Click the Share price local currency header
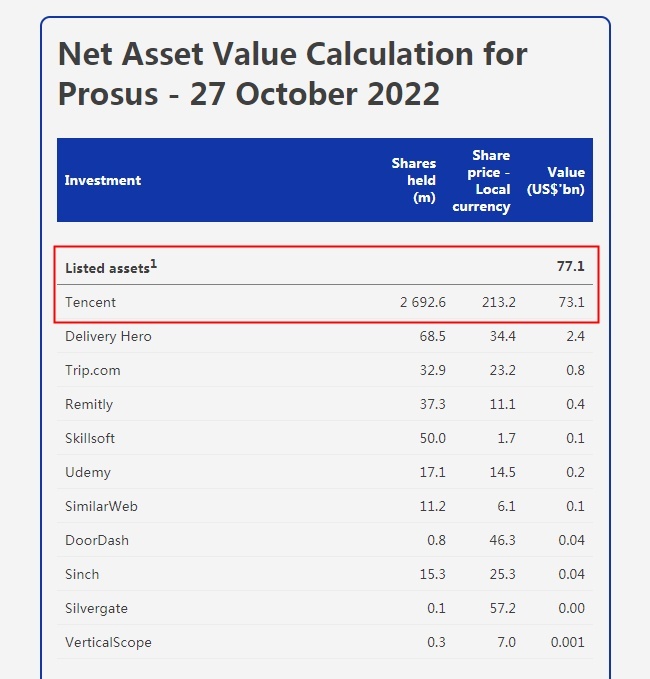The width and height of the screenshot is (650, 679). (x=481, y=181)
